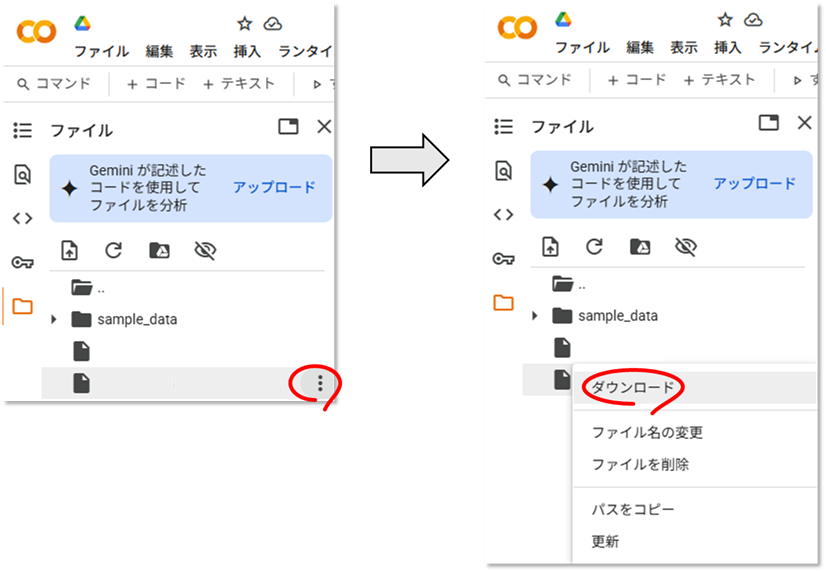This screenshot has height=572, width=826.
Task: Go to parent folder '..' in left screenshot
Action: [x=88, y=288]
